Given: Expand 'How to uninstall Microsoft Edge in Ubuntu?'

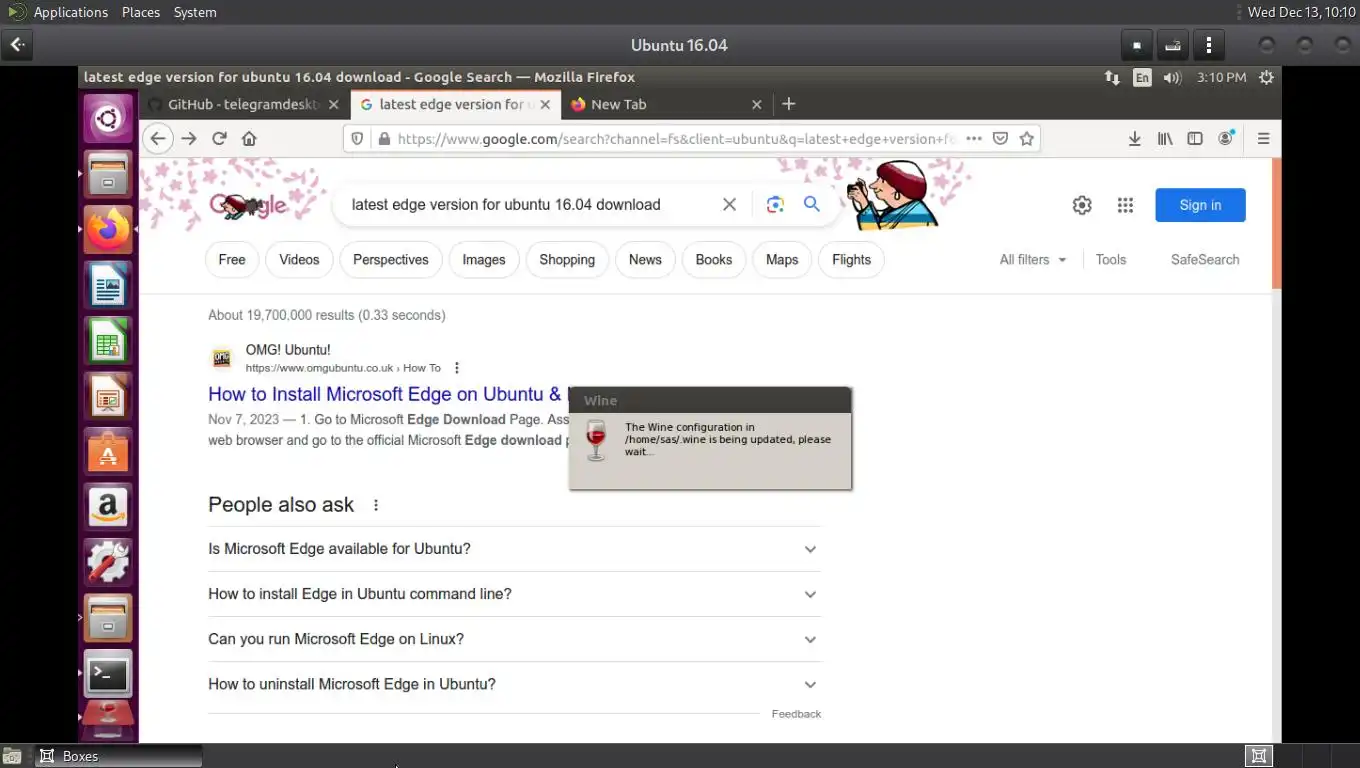Looking at the screenshot, I should [514, 684].
